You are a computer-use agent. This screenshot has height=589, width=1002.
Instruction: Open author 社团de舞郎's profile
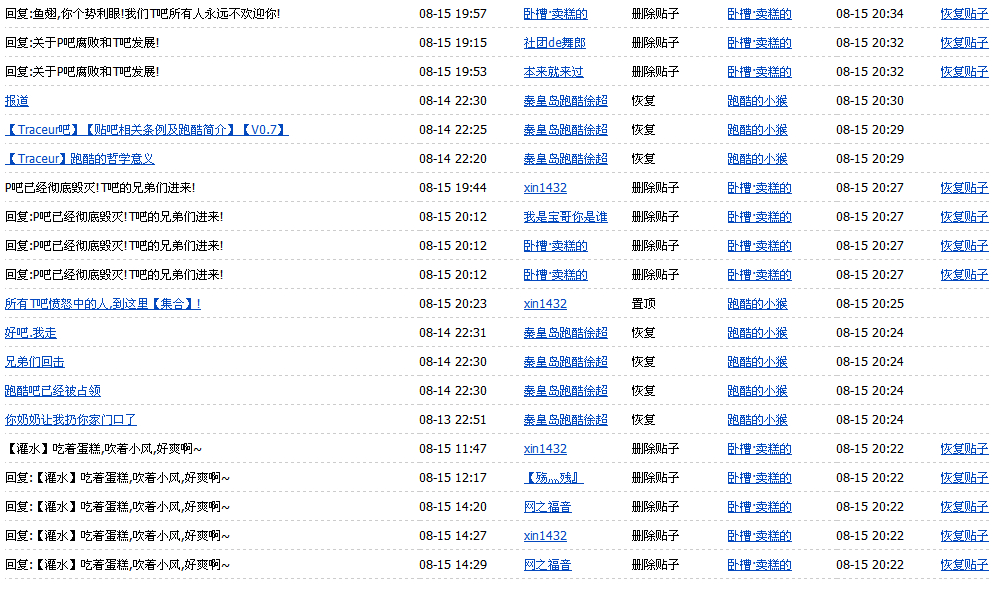click(x=554, y=43)
